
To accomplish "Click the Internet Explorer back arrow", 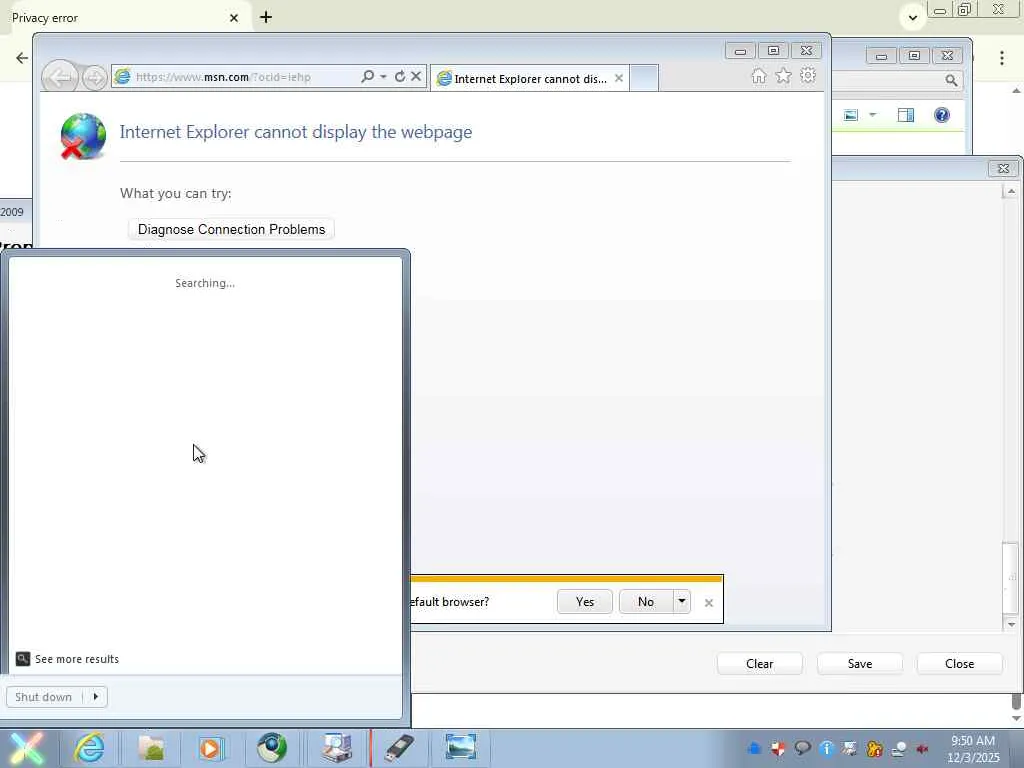I will point(59,78).
